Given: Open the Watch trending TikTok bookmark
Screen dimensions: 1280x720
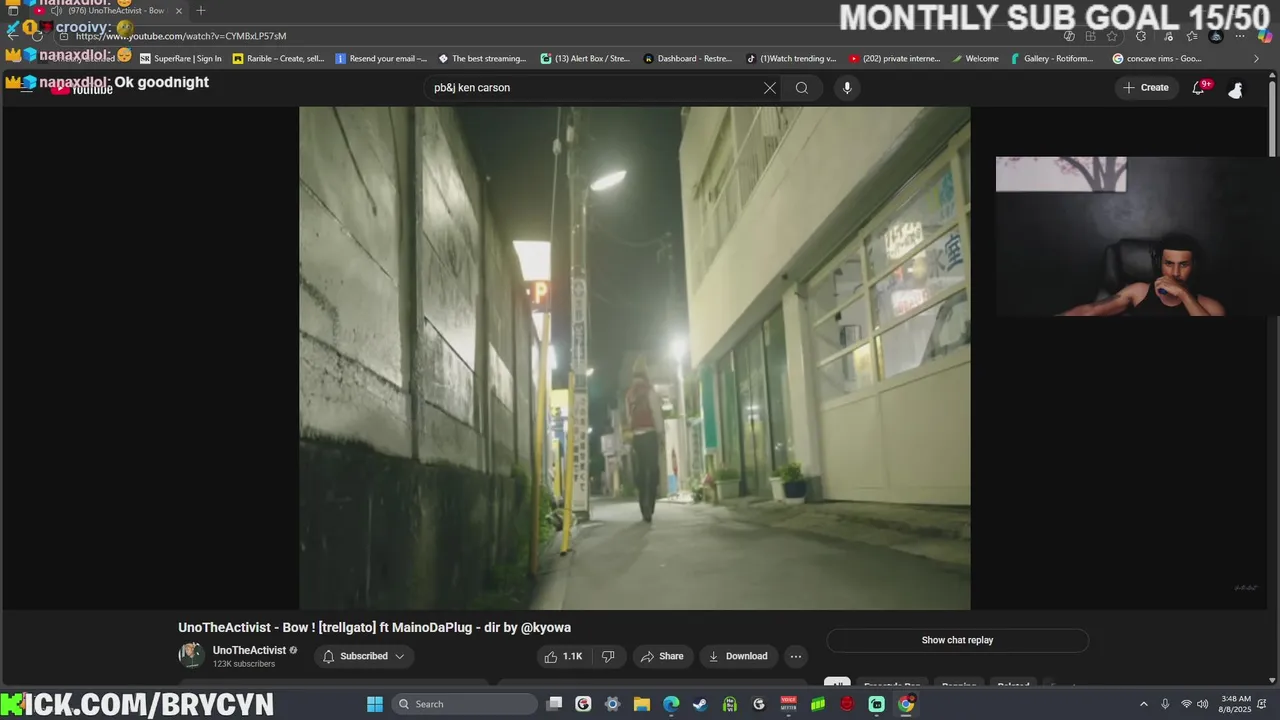Looking at the screenshot, I should pos(791,59).
